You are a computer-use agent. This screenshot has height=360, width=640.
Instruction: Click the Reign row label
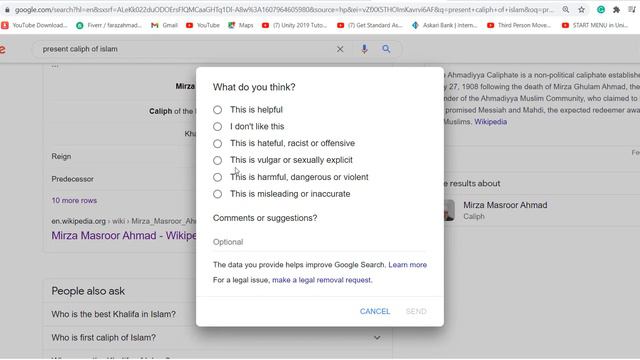click(x=61, y=156)
